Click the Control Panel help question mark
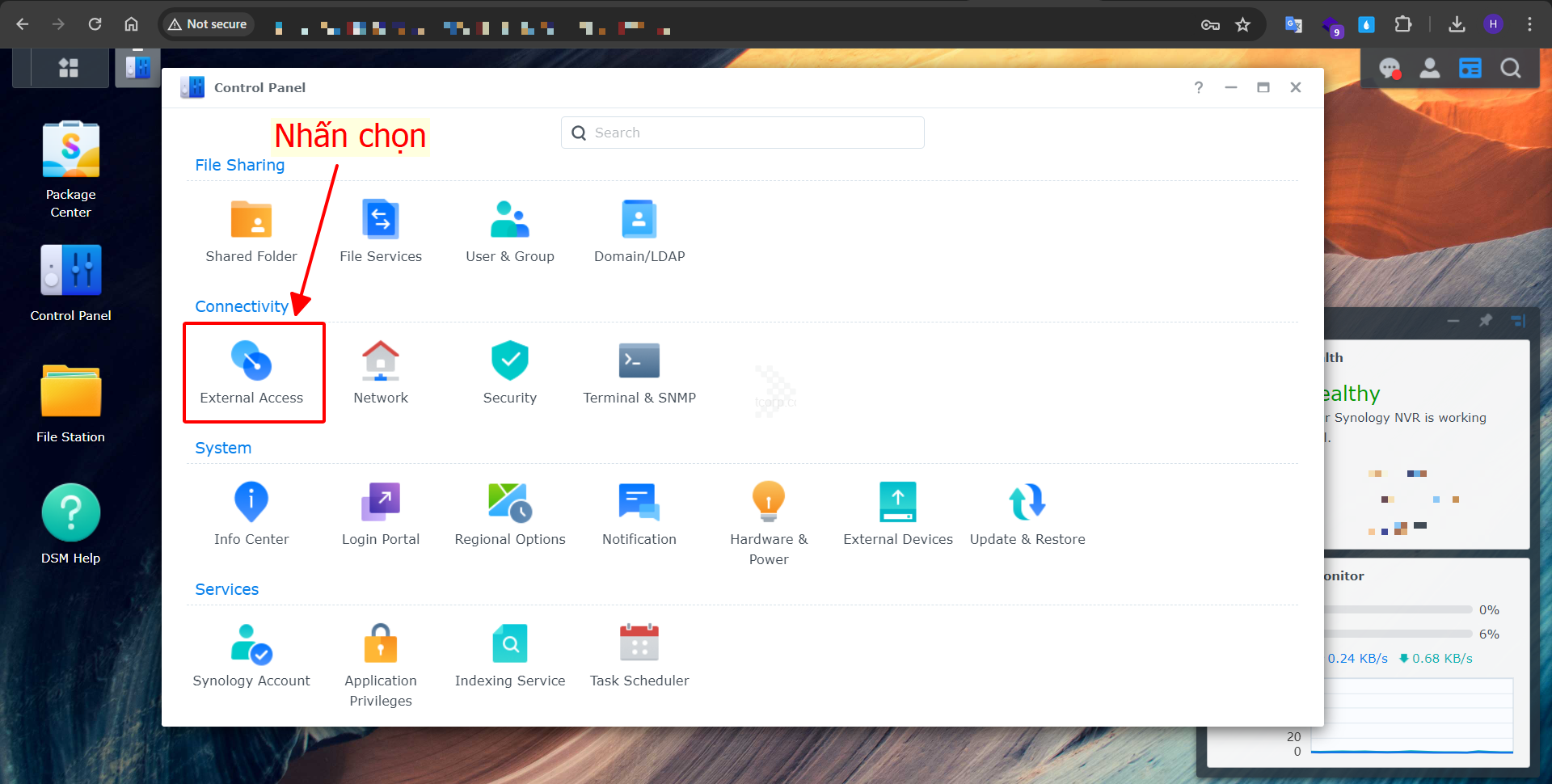Image resolution: width=1552 pixels, height=784 pixels. (x=1199, y=87)
